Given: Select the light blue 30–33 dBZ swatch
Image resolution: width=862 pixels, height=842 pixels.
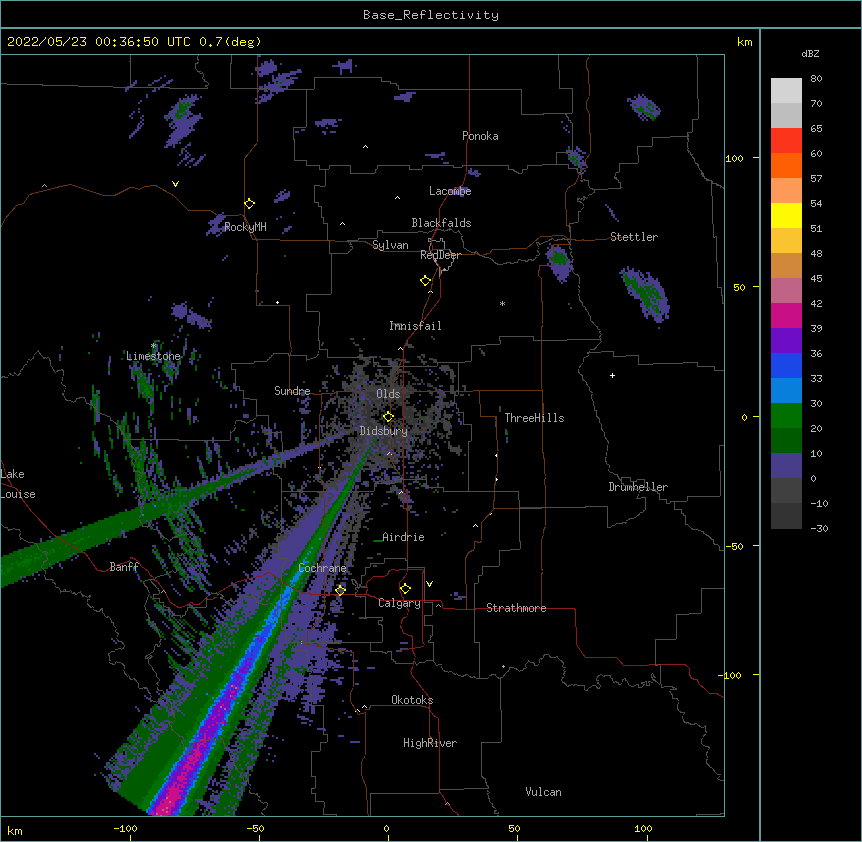Looking at the screenshot, I should click(786, 391).
